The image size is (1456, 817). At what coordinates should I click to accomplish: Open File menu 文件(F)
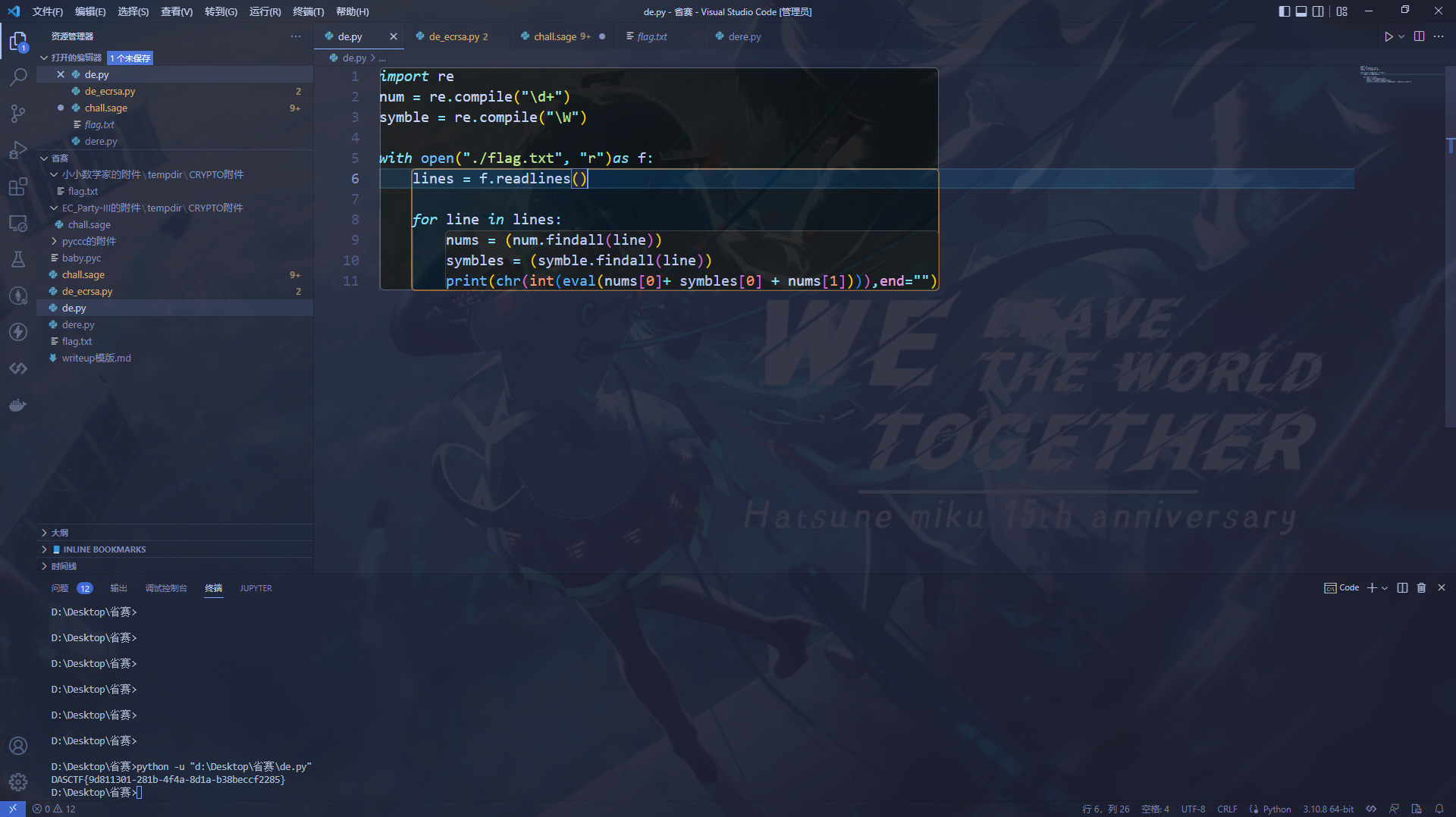pyautogui.click(x=48, y=11)
